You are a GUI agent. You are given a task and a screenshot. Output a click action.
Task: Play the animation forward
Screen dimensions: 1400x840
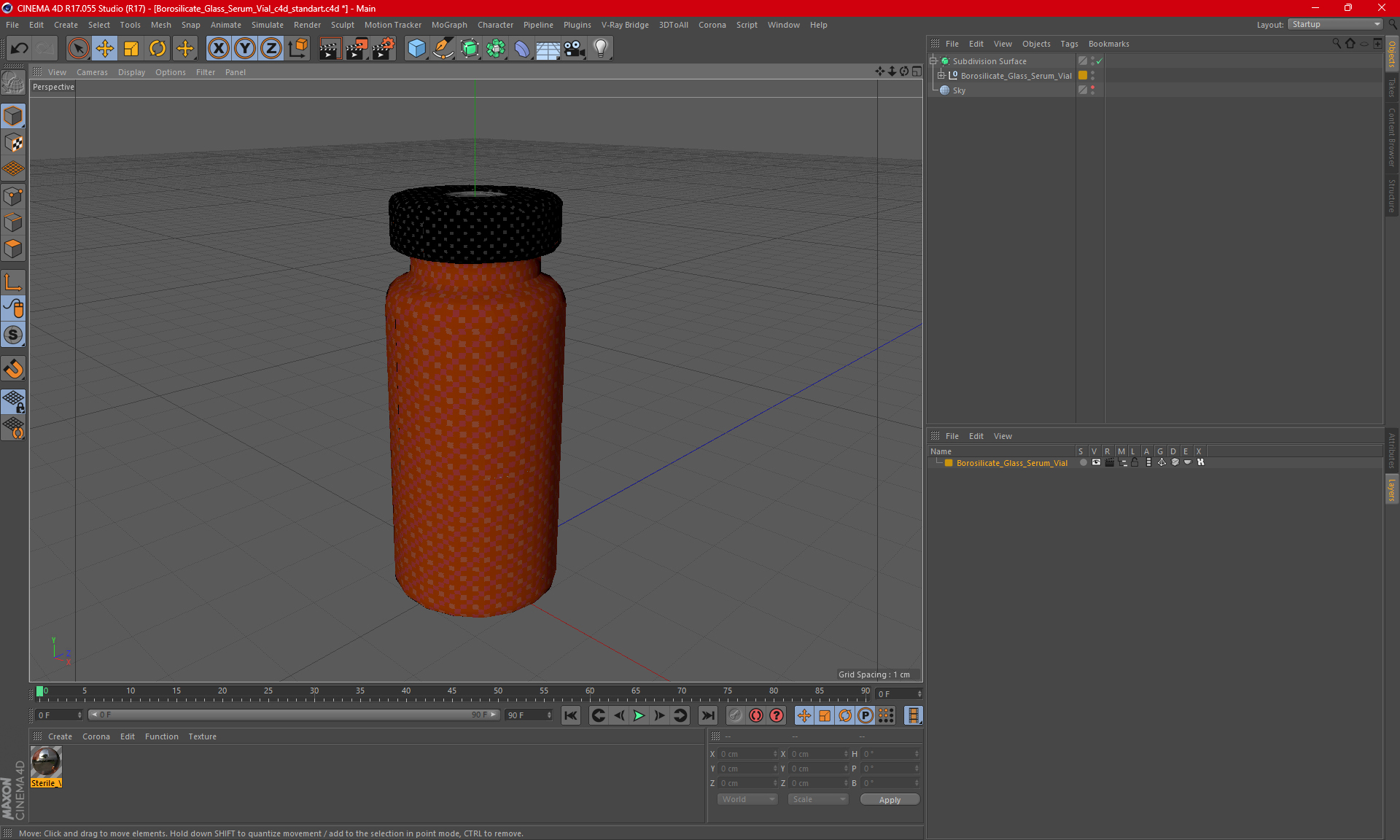(x=638, y=715)
